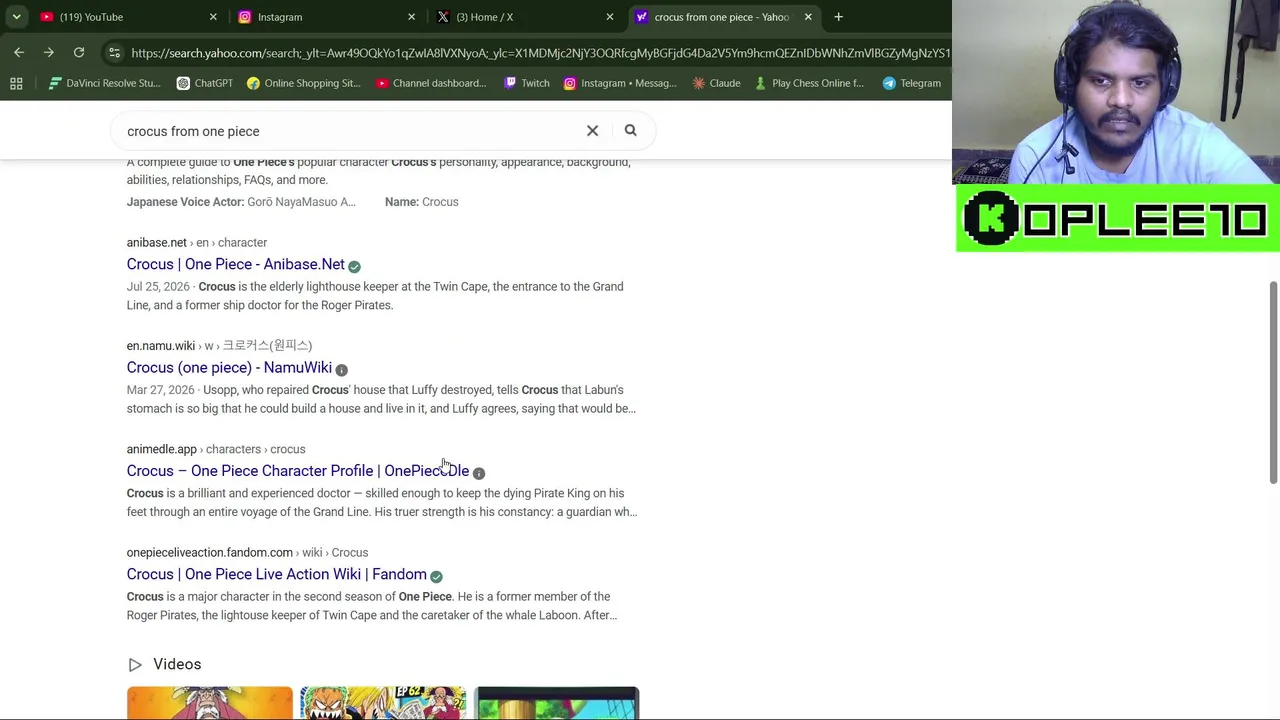The width and height of the screenshot is (1280, 720).
Task: Go forward to the next page
Action: (49, 52)
